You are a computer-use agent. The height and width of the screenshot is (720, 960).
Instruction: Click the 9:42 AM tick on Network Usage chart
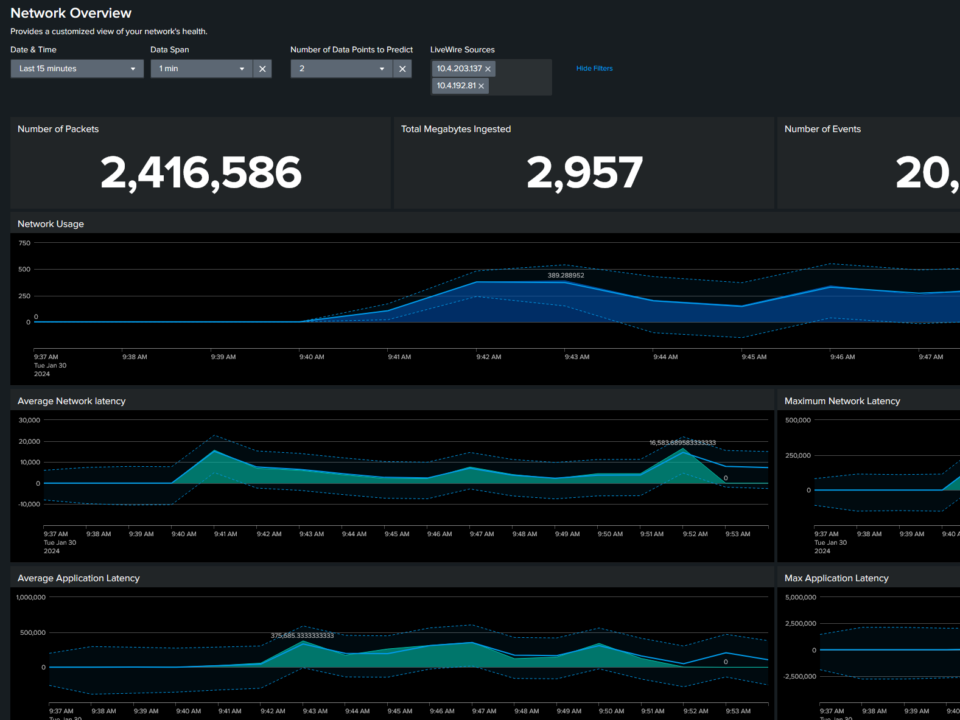488,356
